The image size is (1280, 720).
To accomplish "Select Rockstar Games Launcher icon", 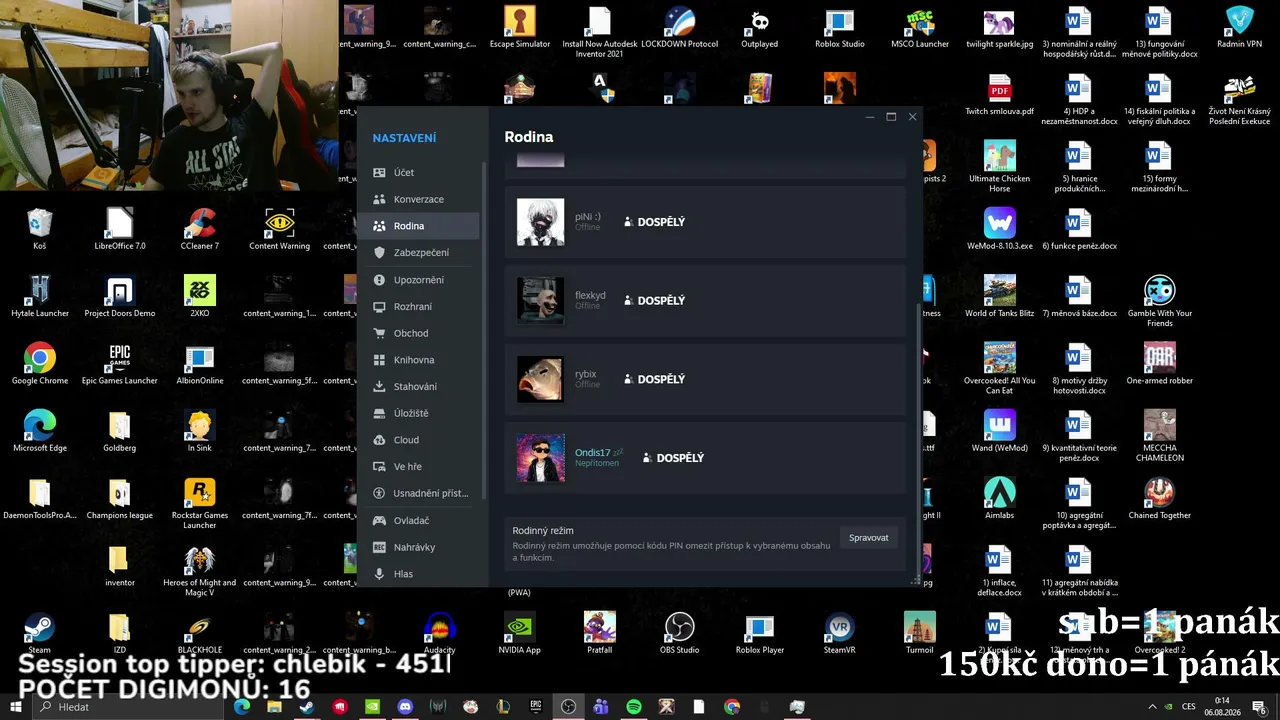I will (200, 503).
